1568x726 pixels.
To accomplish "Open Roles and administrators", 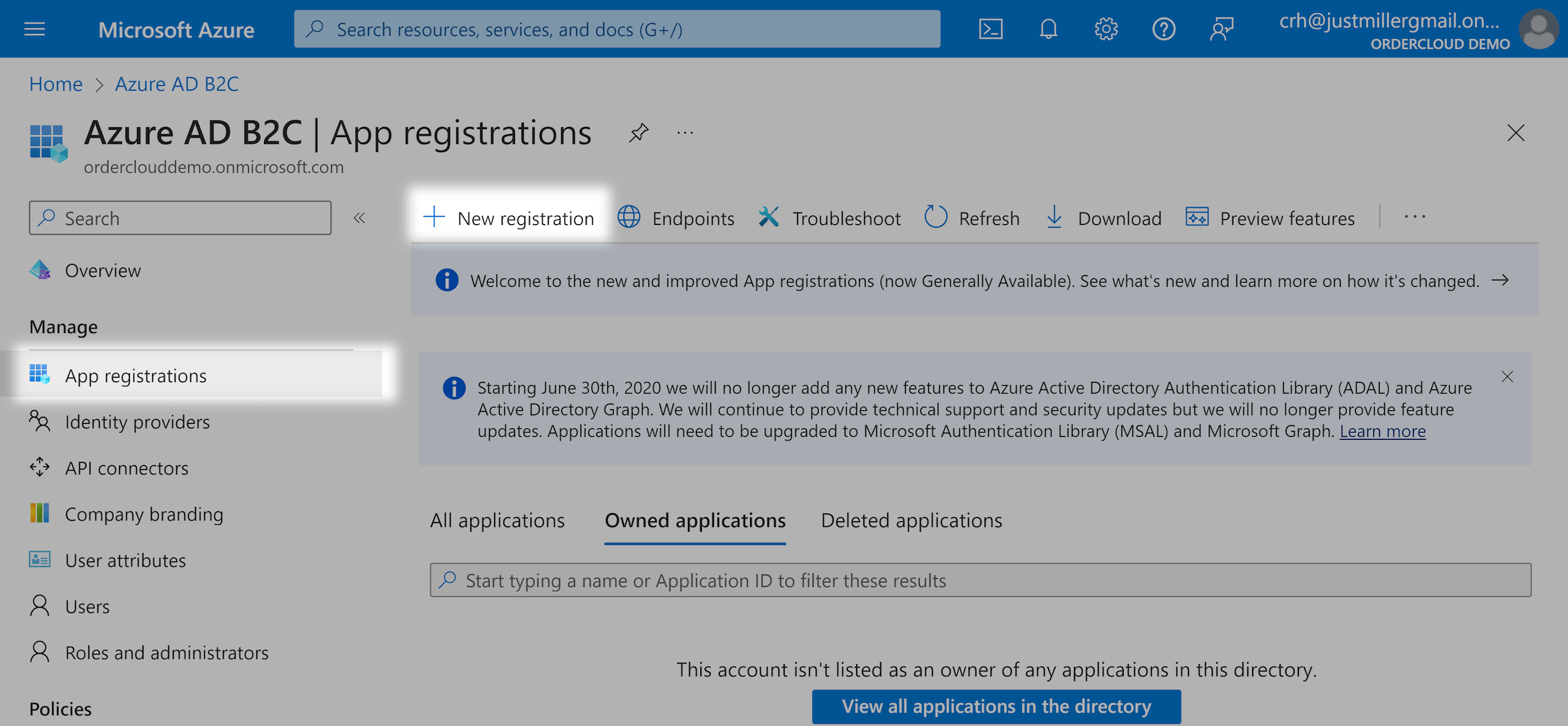I will [167, 652].
